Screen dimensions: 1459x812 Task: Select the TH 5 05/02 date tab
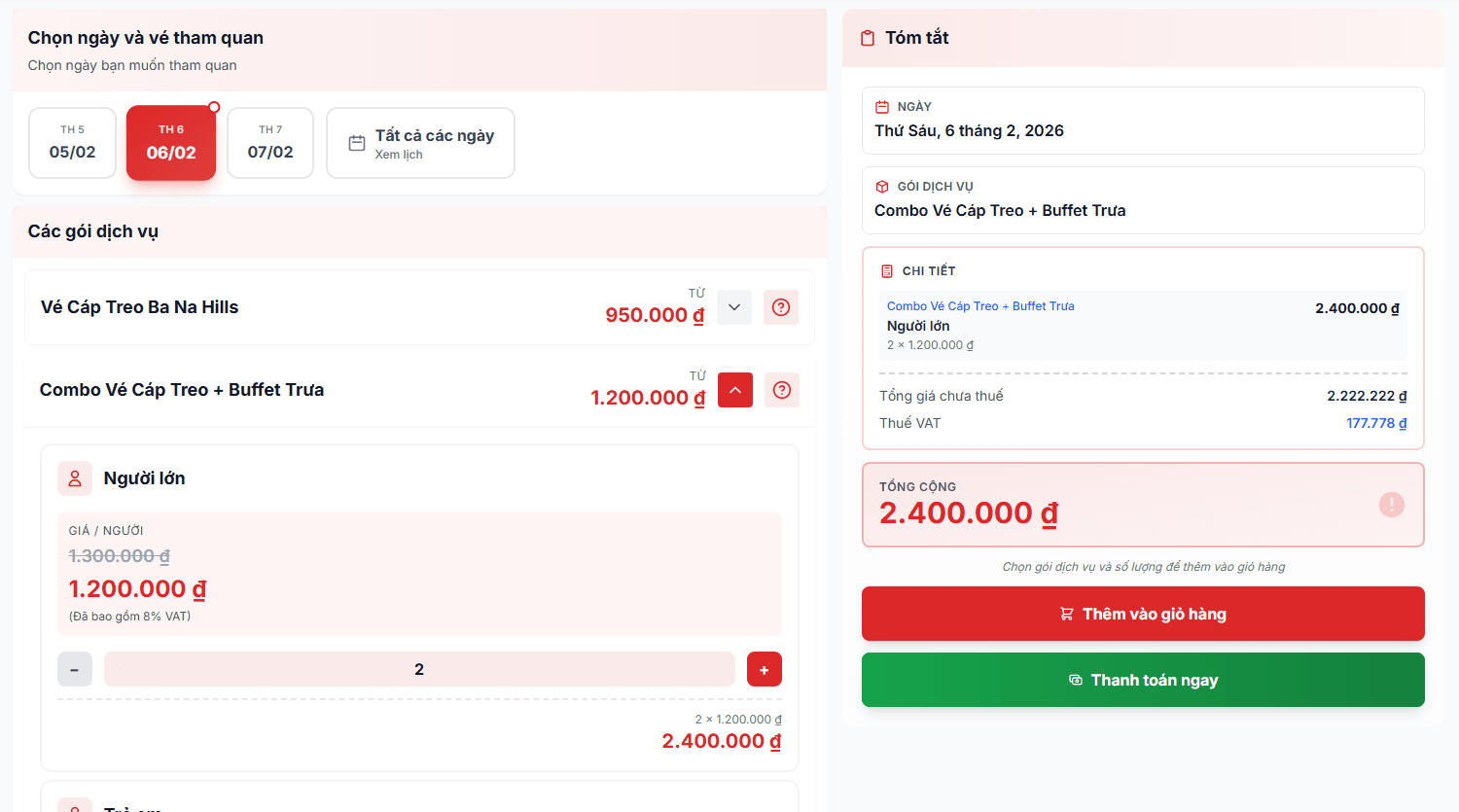(x=73, y=143)
